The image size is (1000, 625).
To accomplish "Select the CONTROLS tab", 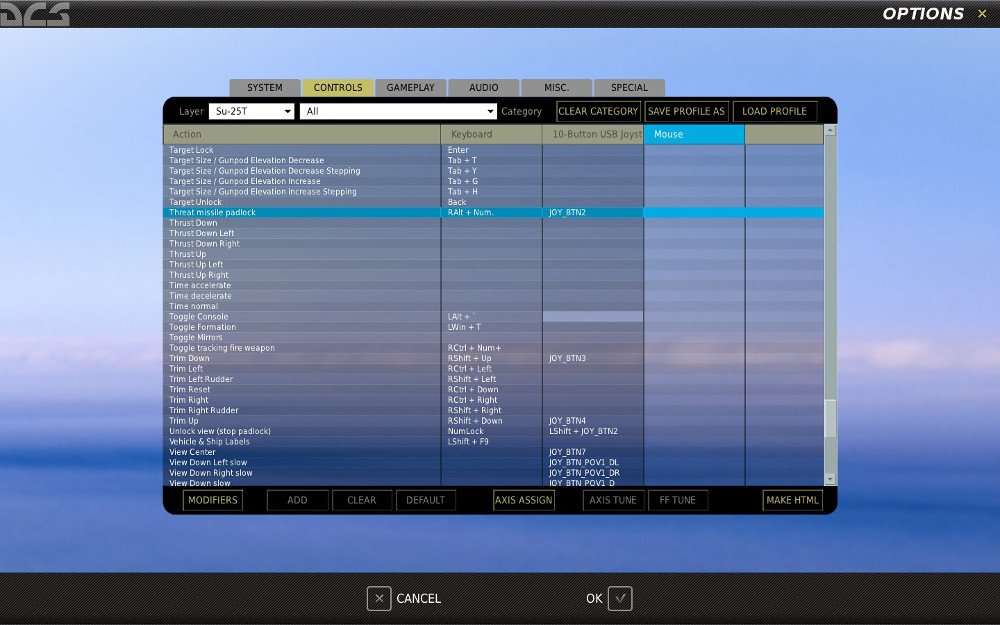I will [x=338, y=87].
